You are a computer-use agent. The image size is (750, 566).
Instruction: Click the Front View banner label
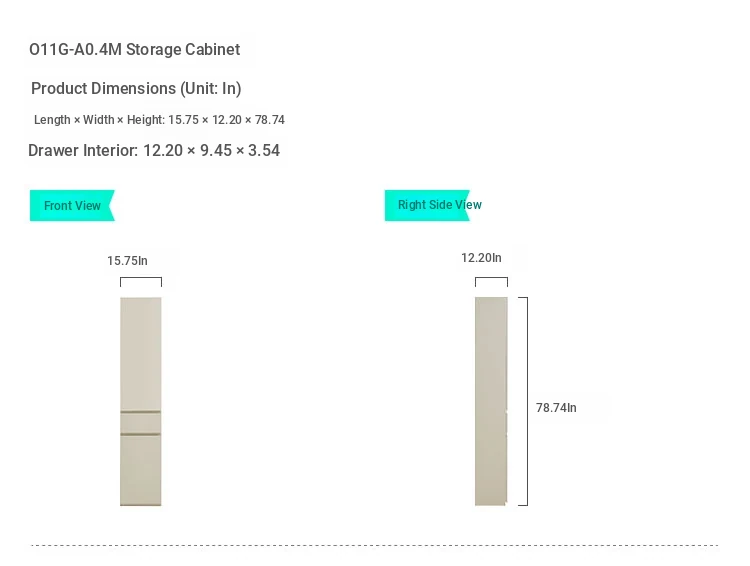click(72, 206)
